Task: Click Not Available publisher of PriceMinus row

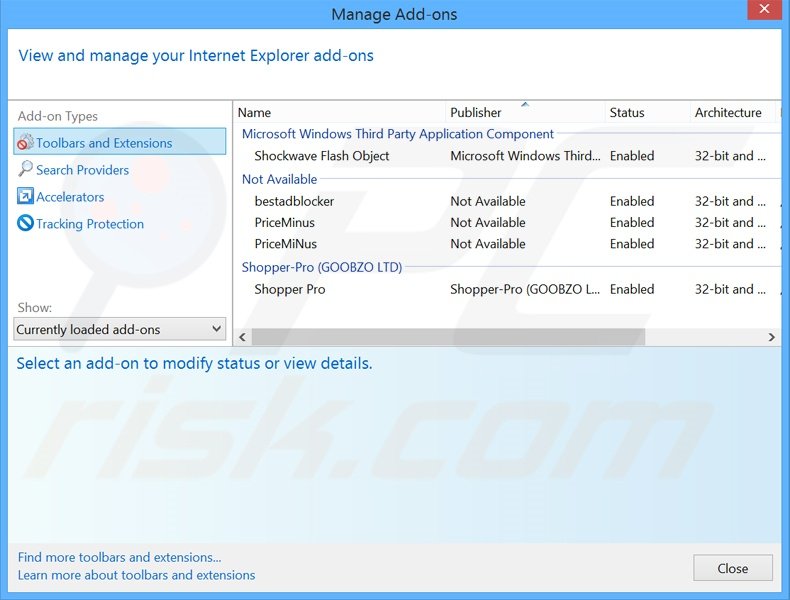Action: [488, 223]
